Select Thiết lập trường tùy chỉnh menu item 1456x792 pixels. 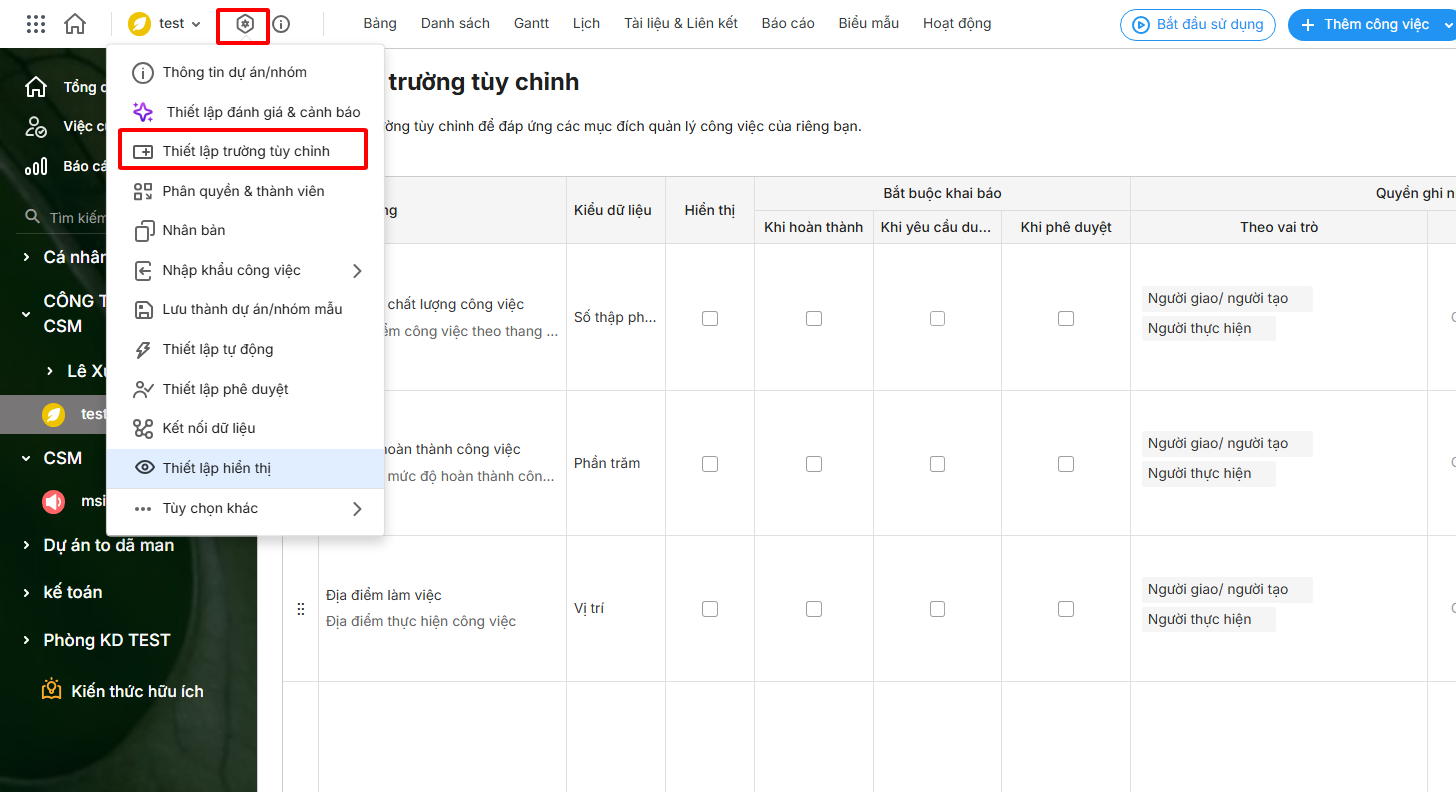point(245,151)
